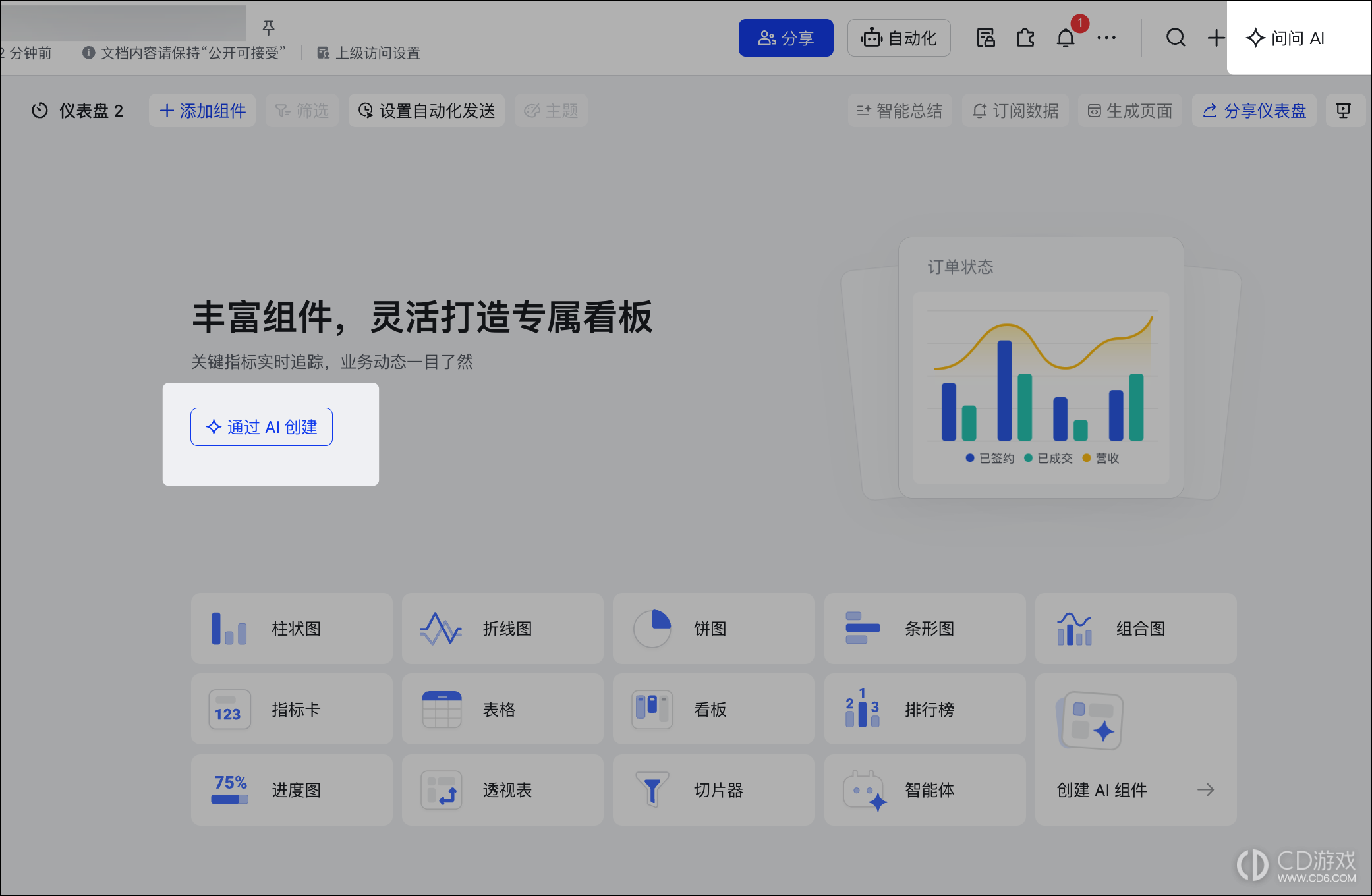Click the 通过 AI 创建 button
Screen dimensions: 1372x896
[262, 427]
